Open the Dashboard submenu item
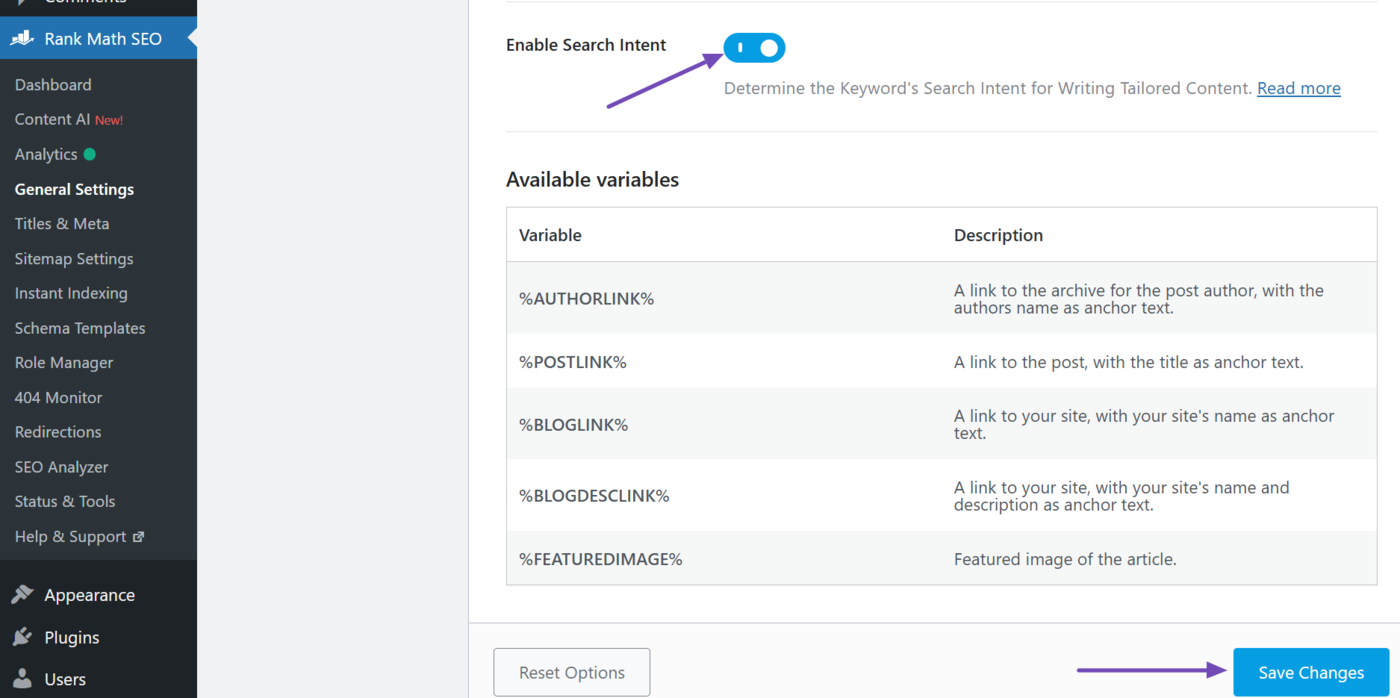Viewport: 1400px width, 698px height. click(x=53, y=85)
